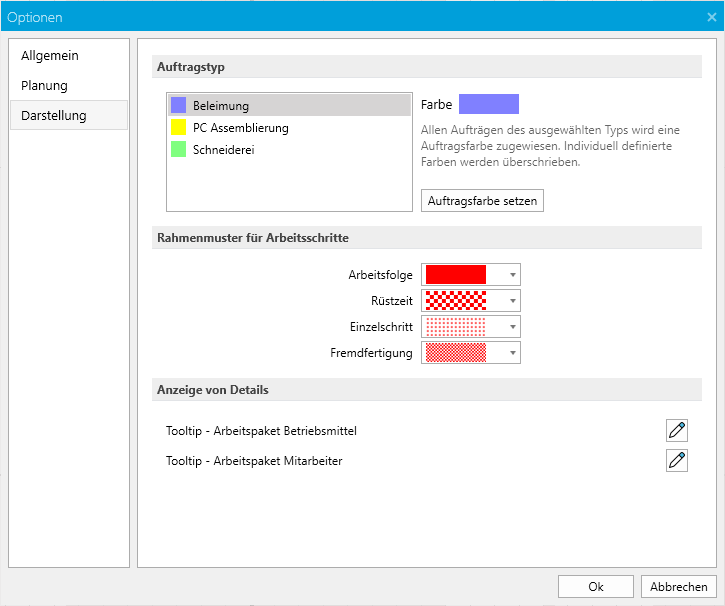The width and height of the screenshot is (725, 606).
Task: Click the yellow PC Assemblierung color square
Action: pos(179,128)
